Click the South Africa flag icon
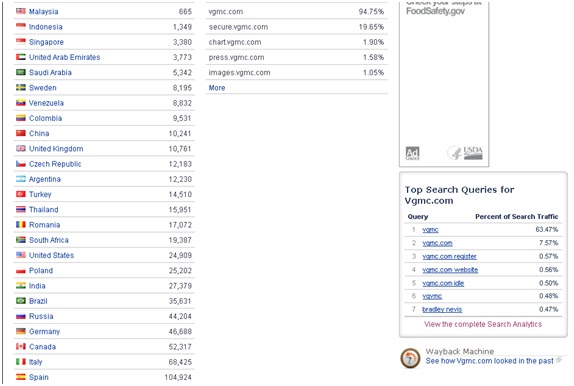The width and height of the screenshot is (574, 386). [x=21, y=240]
